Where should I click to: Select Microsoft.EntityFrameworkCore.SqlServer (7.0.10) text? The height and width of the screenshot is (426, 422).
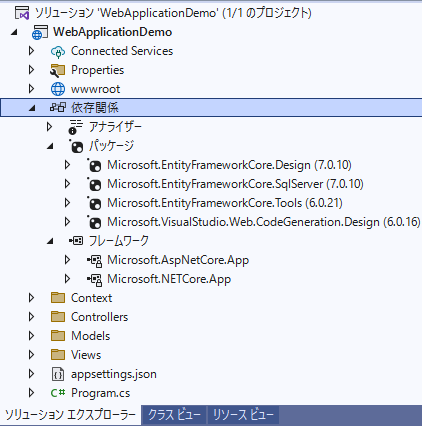[x=235, y=184]
